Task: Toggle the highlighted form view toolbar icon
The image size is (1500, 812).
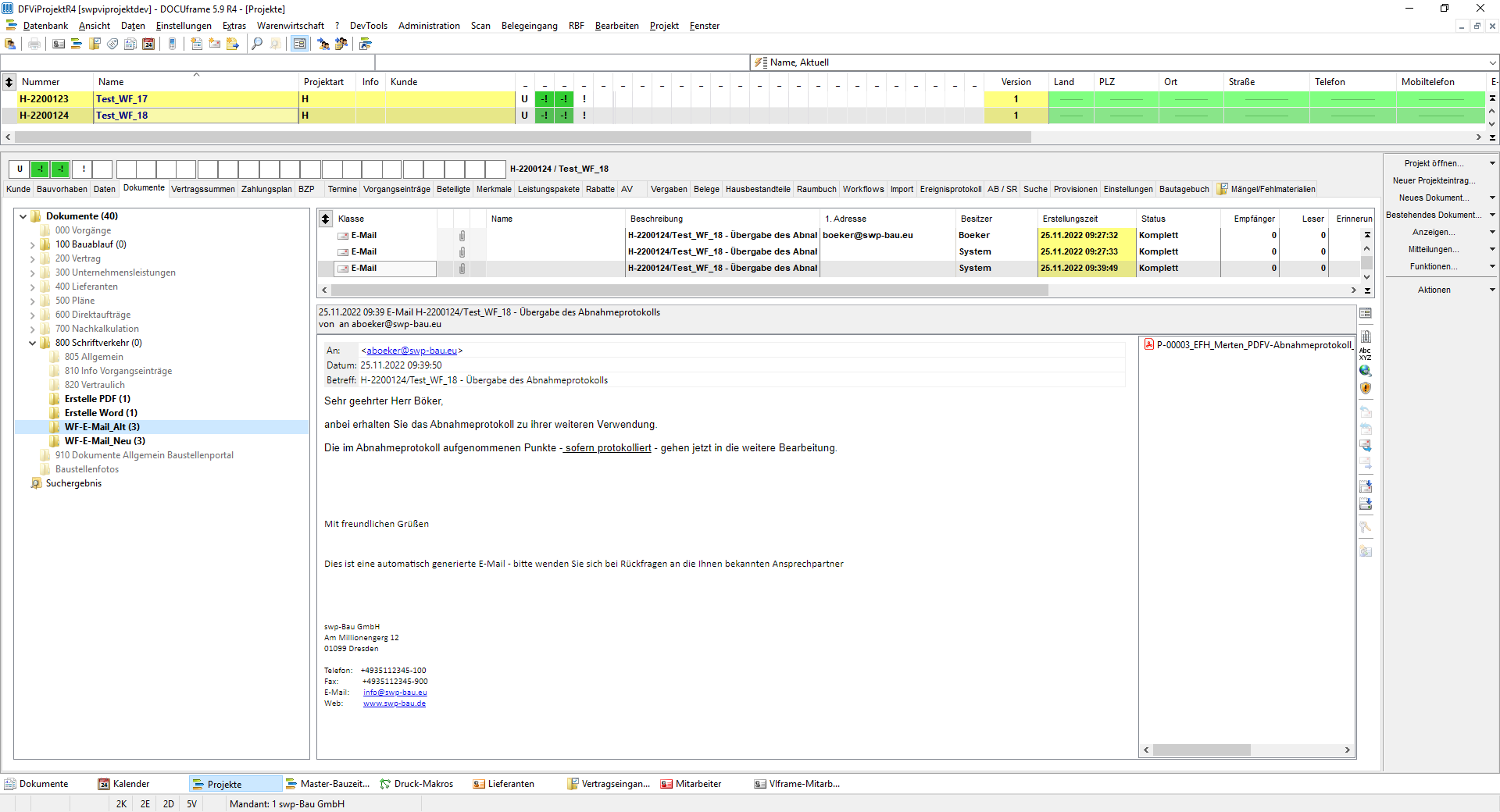Action: (x=299, y=44)
